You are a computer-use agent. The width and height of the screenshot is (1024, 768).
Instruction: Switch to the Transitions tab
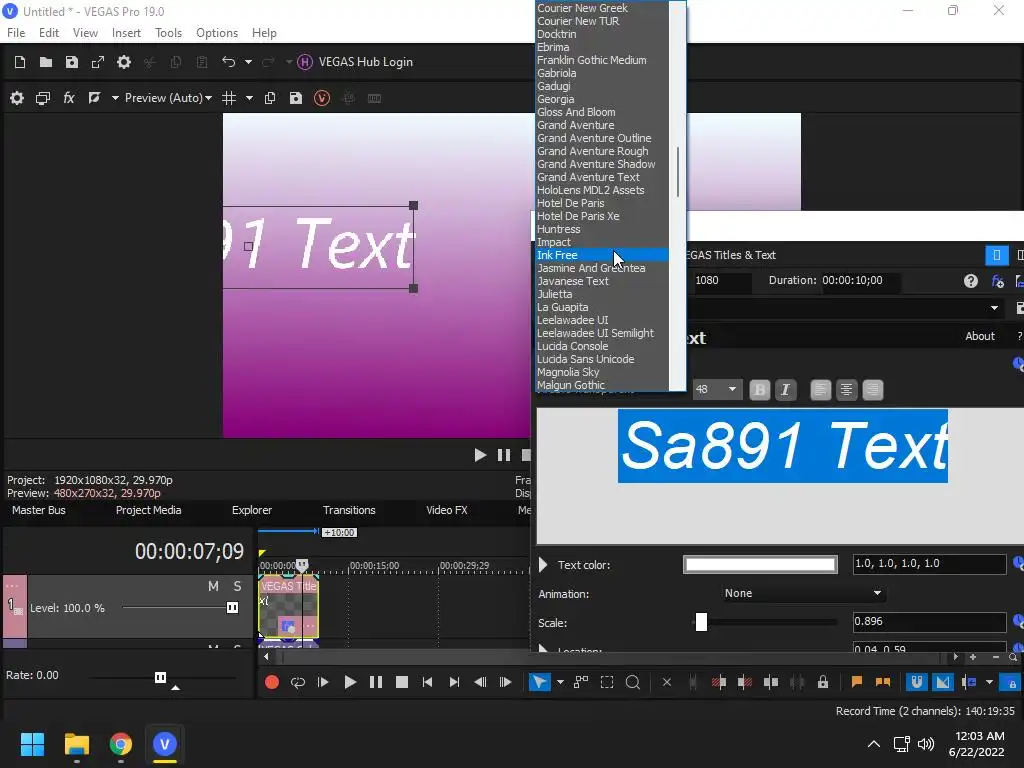point(349,511)
